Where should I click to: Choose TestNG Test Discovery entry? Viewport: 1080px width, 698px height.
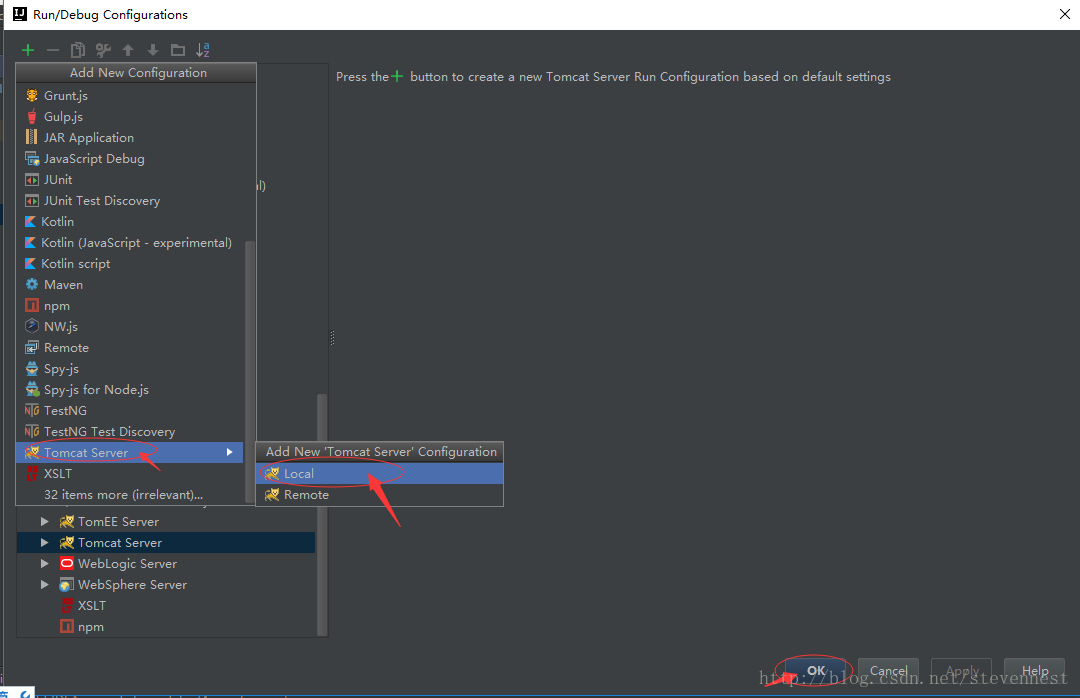(131, 431)
